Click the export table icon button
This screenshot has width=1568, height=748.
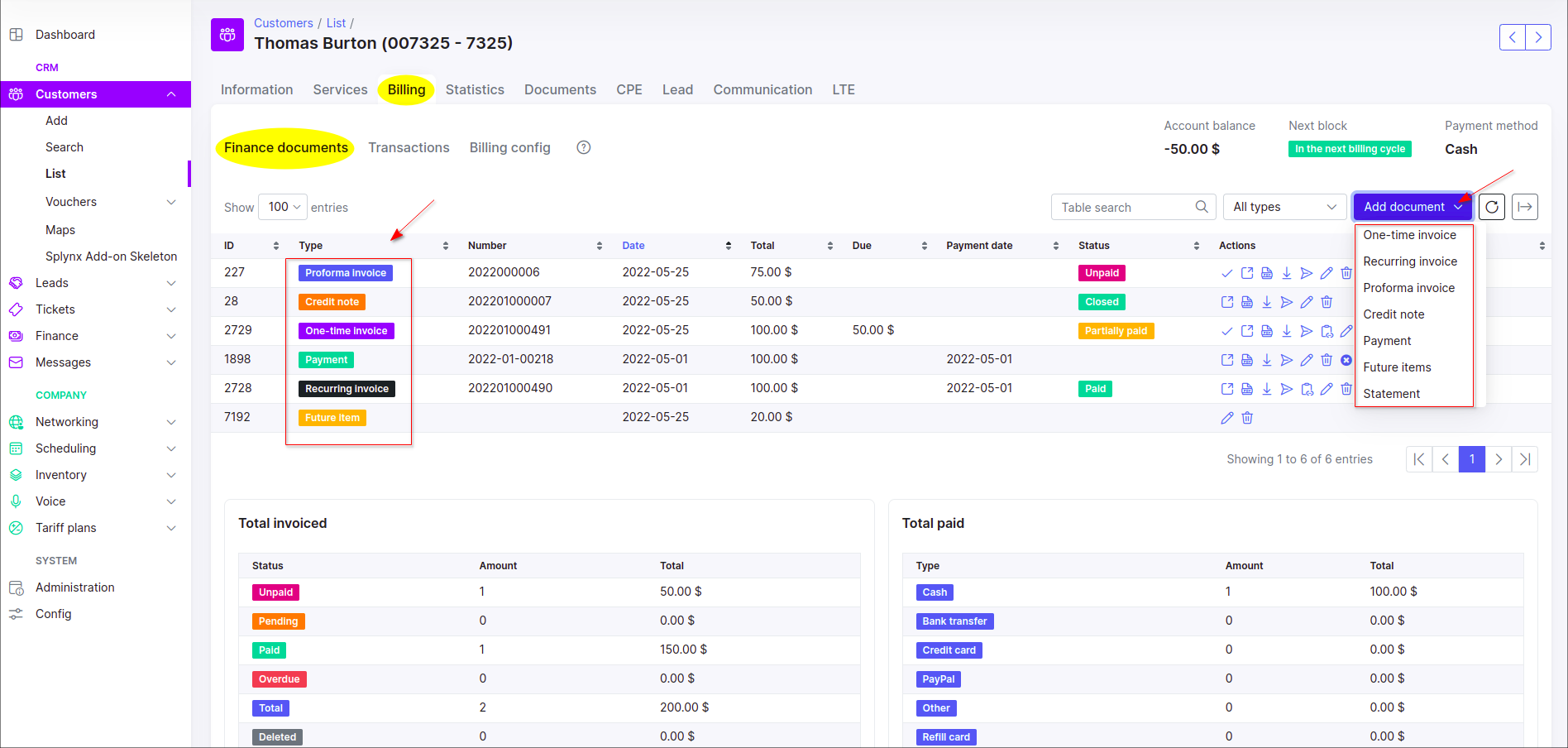(x=1525, y=207)
